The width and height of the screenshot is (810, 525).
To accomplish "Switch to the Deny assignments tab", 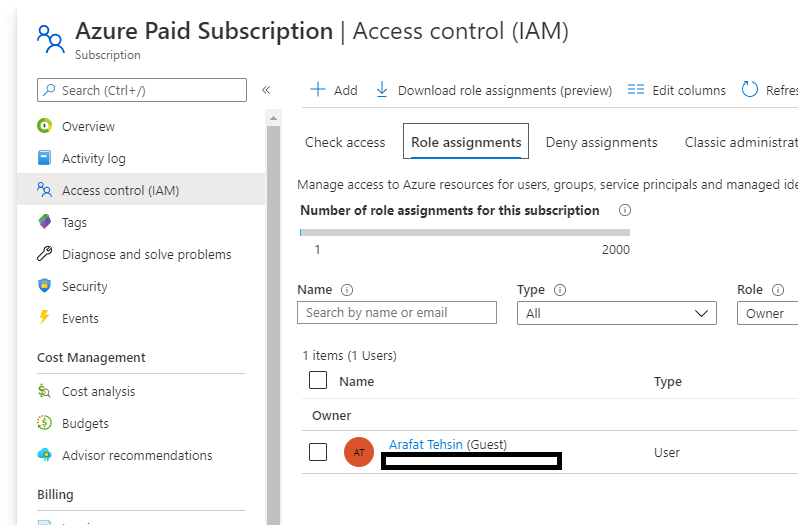I will 601,142.
